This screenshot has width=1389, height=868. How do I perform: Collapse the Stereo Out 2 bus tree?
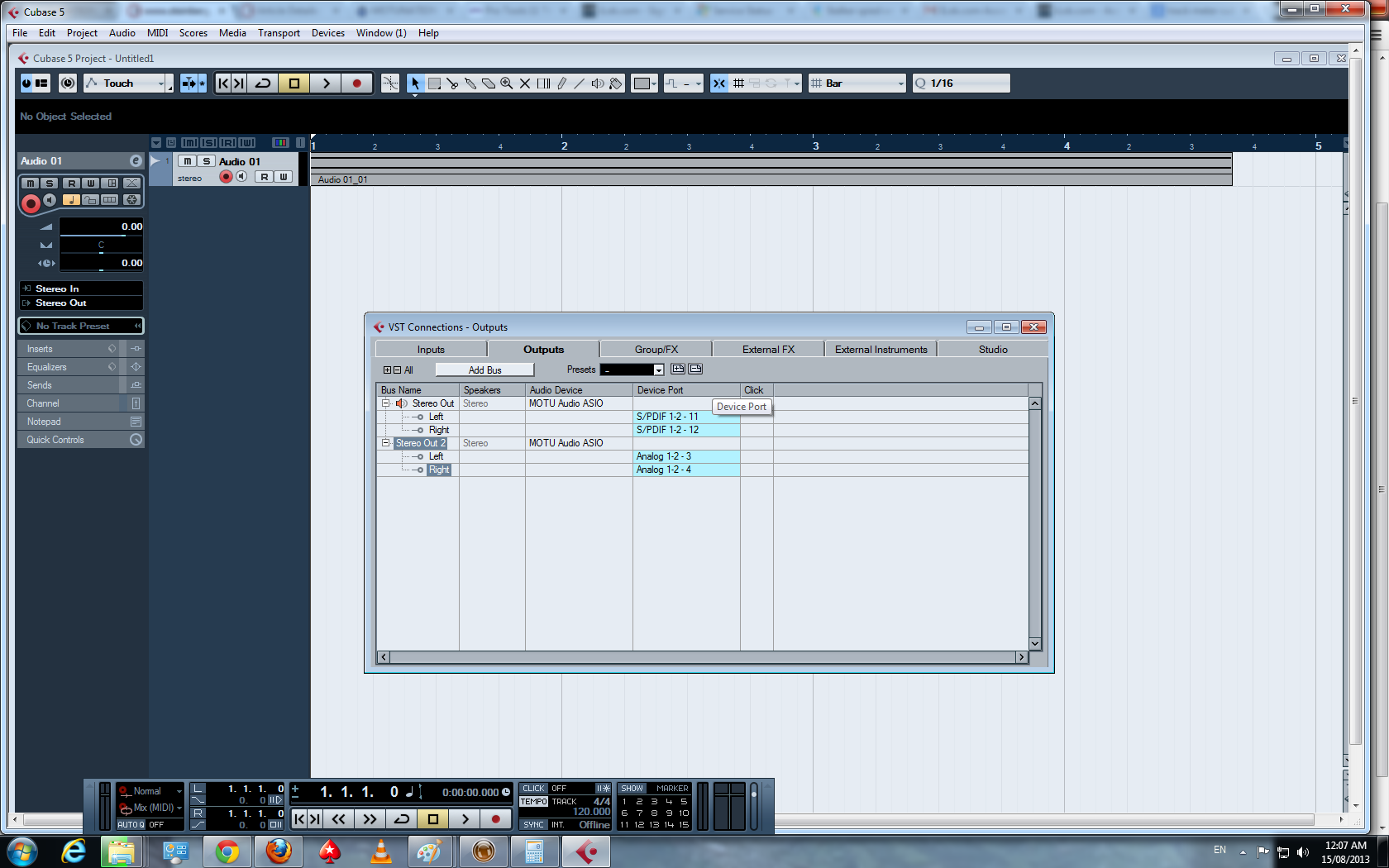pyautogui.click(x=385, y=443)
